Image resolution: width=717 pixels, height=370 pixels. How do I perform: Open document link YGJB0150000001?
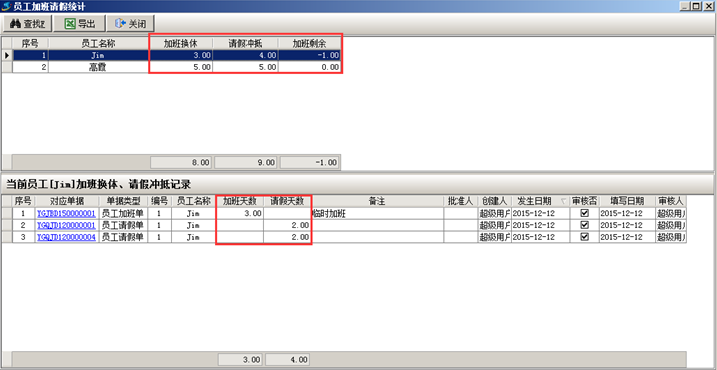(x=67, y=214)
